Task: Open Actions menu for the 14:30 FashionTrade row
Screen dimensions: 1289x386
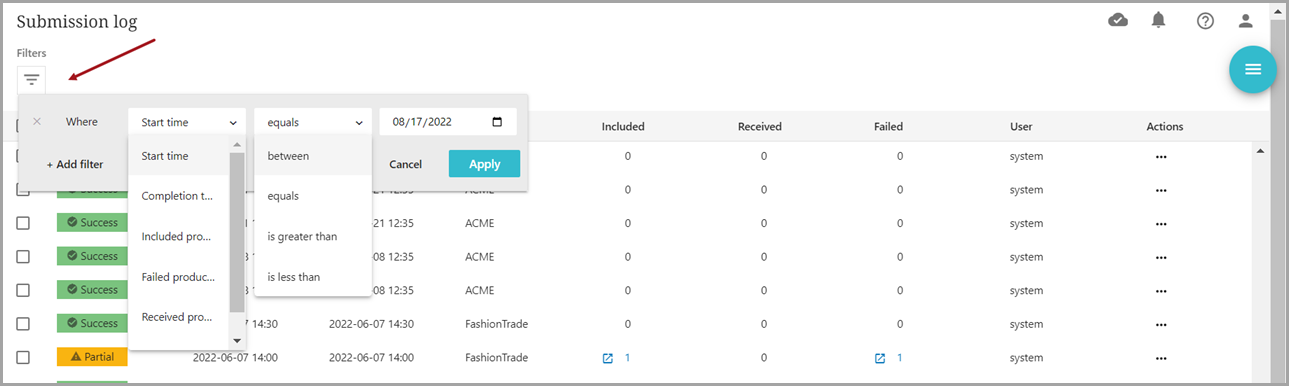Action: 1161,324
